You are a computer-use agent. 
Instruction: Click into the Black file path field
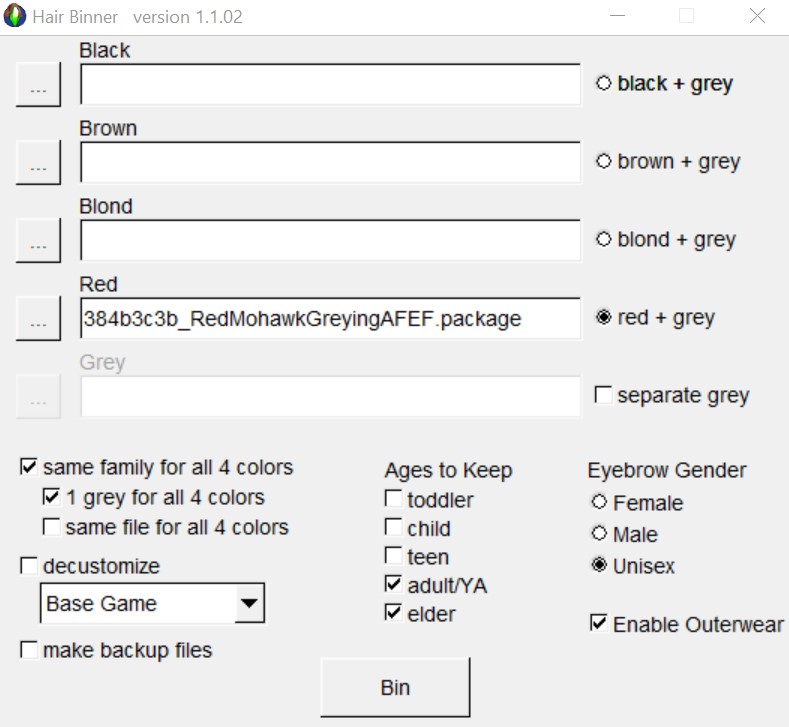(330, 84)
